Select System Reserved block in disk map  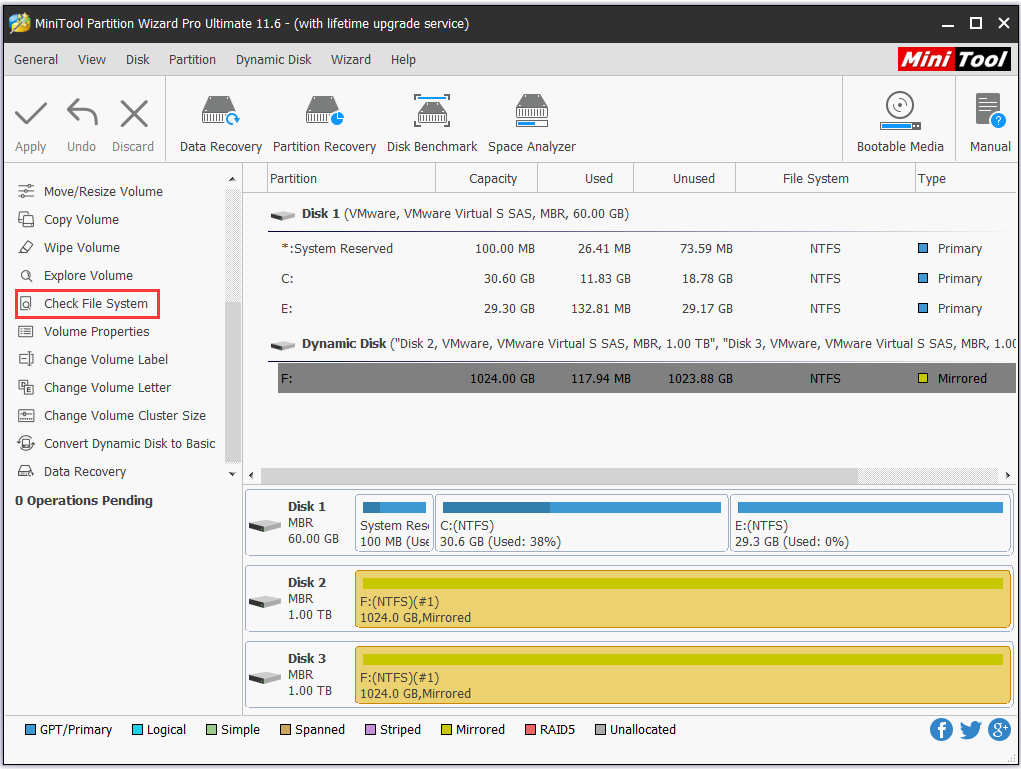[395, 524]
